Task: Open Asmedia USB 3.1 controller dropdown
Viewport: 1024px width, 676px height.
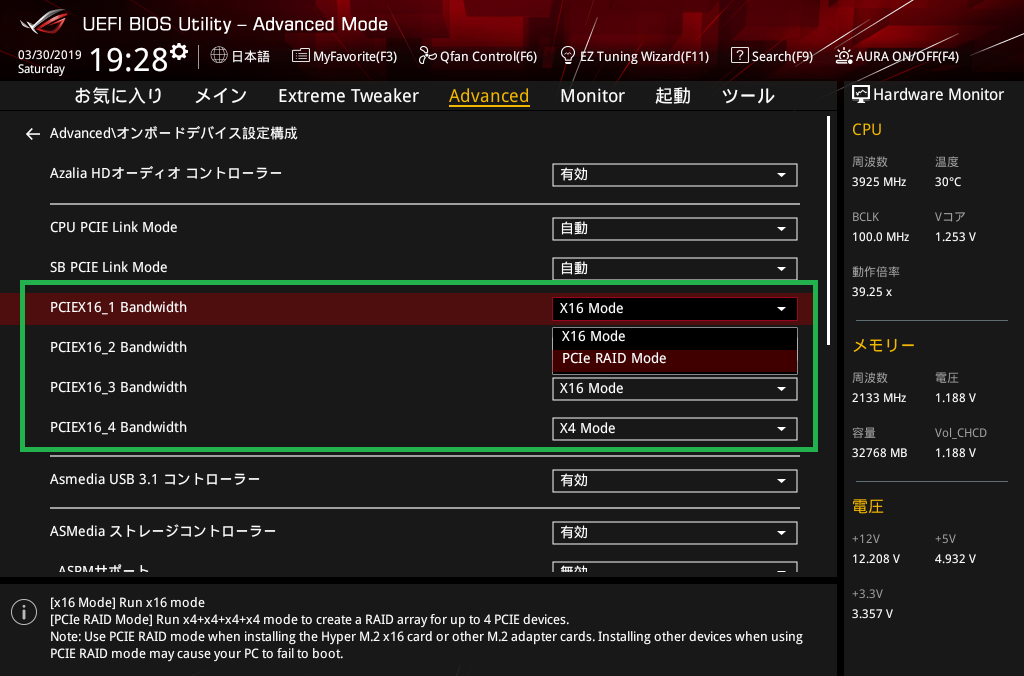Action: tap(675, 481)
